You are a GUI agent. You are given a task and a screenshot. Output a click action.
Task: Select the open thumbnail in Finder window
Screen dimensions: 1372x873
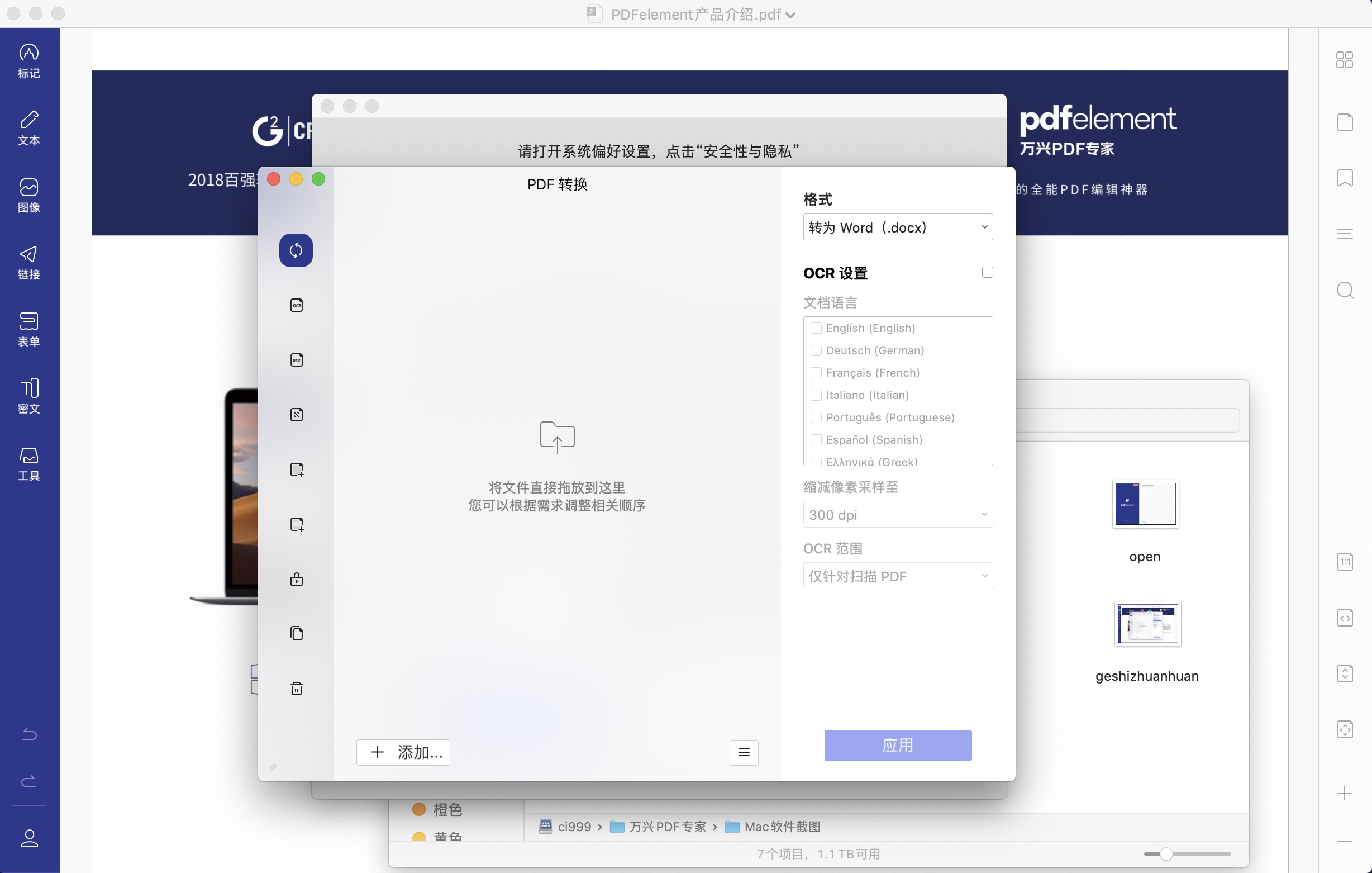coord(1145,504)
